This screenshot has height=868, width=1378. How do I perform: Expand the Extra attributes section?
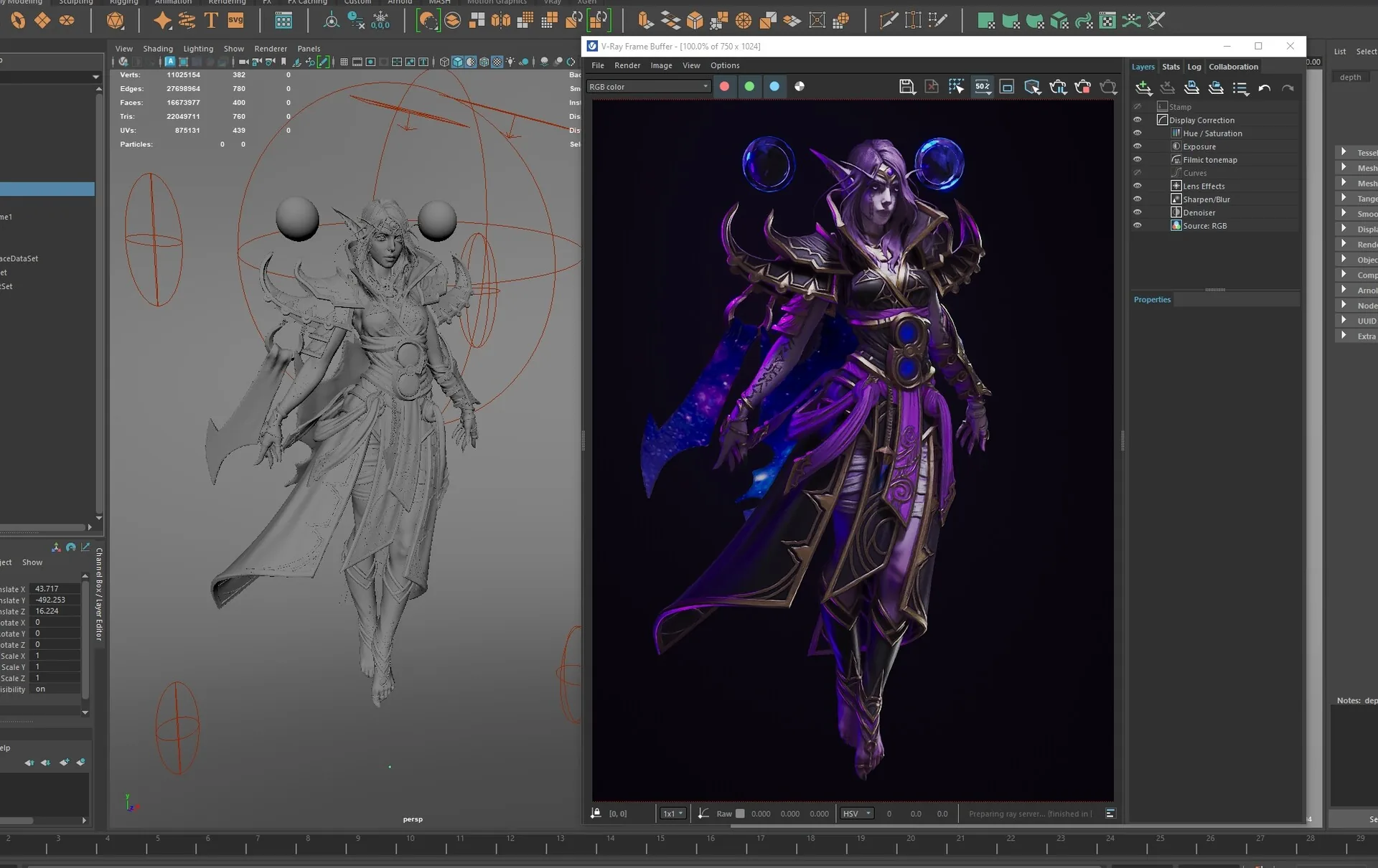(1344, 336)
